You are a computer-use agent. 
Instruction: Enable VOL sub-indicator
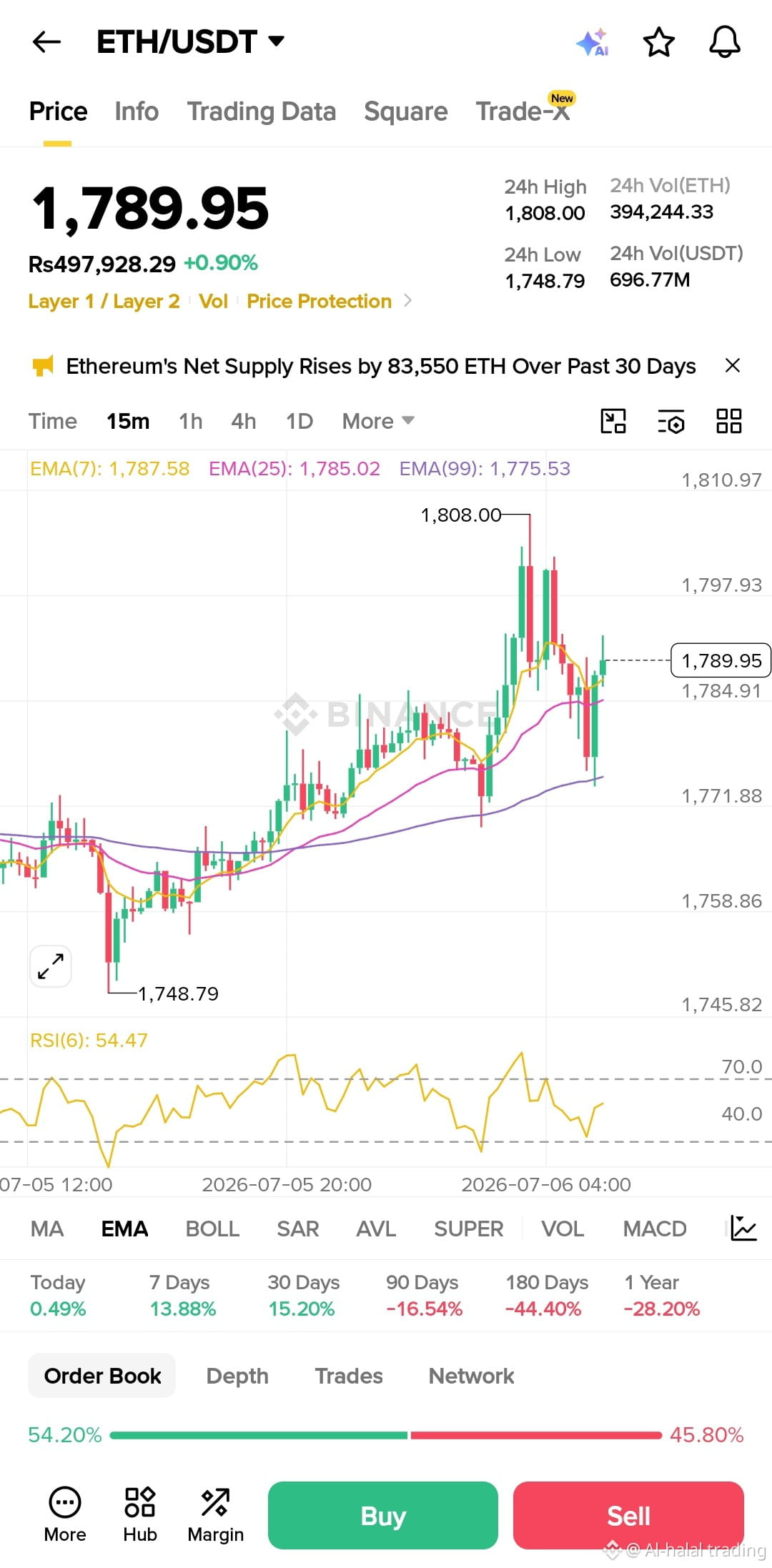(563, 1229)
